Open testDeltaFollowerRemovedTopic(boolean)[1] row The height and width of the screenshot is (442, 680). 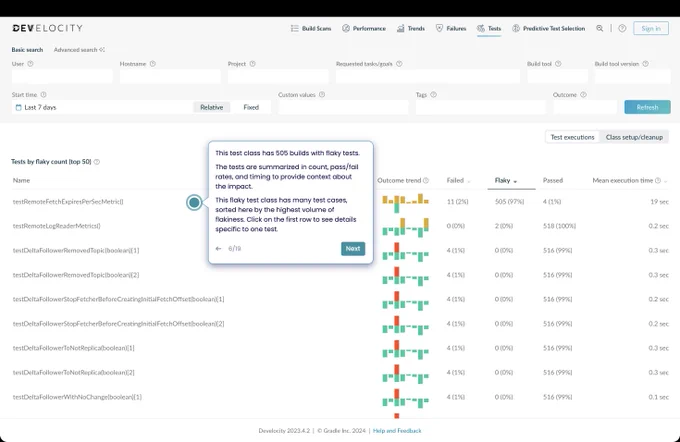point(340,250)
